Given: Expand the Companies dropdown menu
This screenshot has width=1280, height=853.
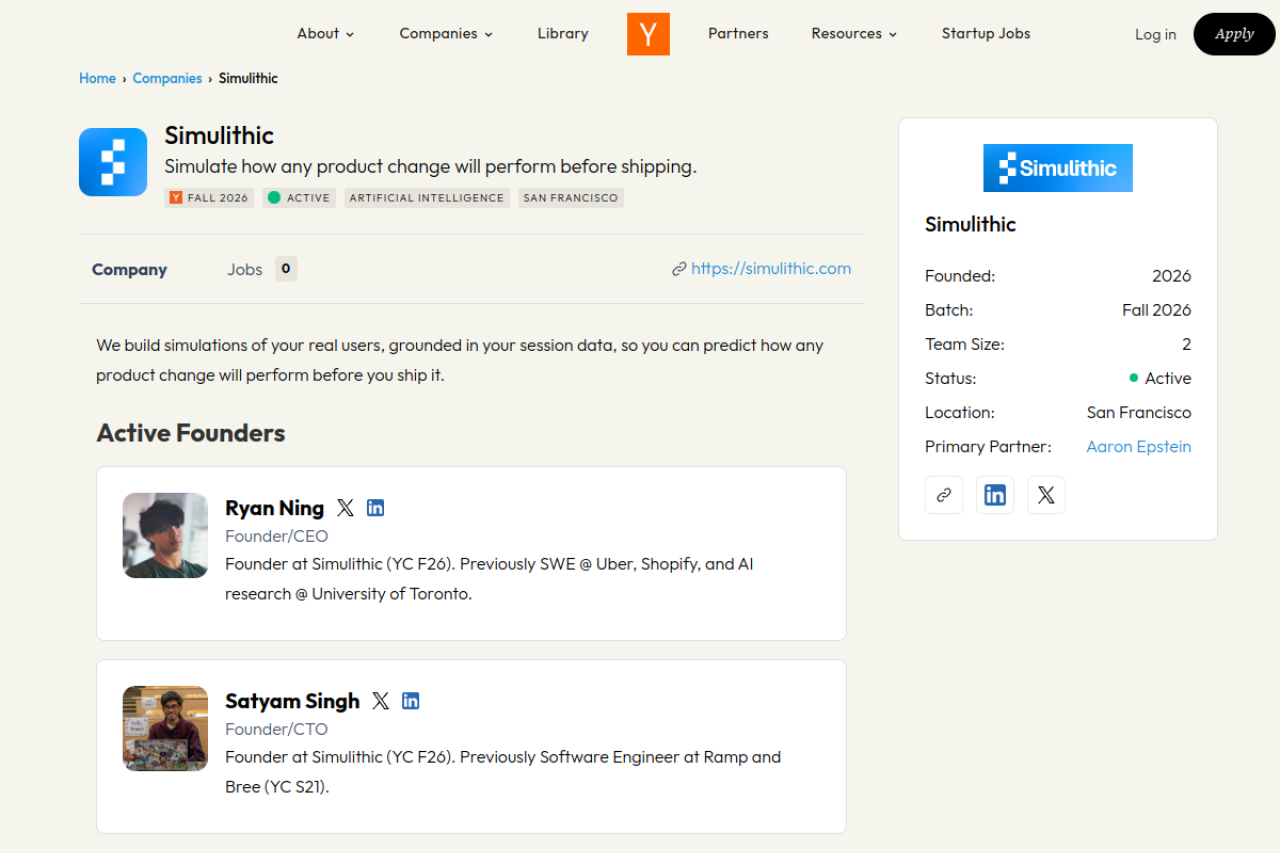Looking at the screenshot, I should (x=446, y=34).
